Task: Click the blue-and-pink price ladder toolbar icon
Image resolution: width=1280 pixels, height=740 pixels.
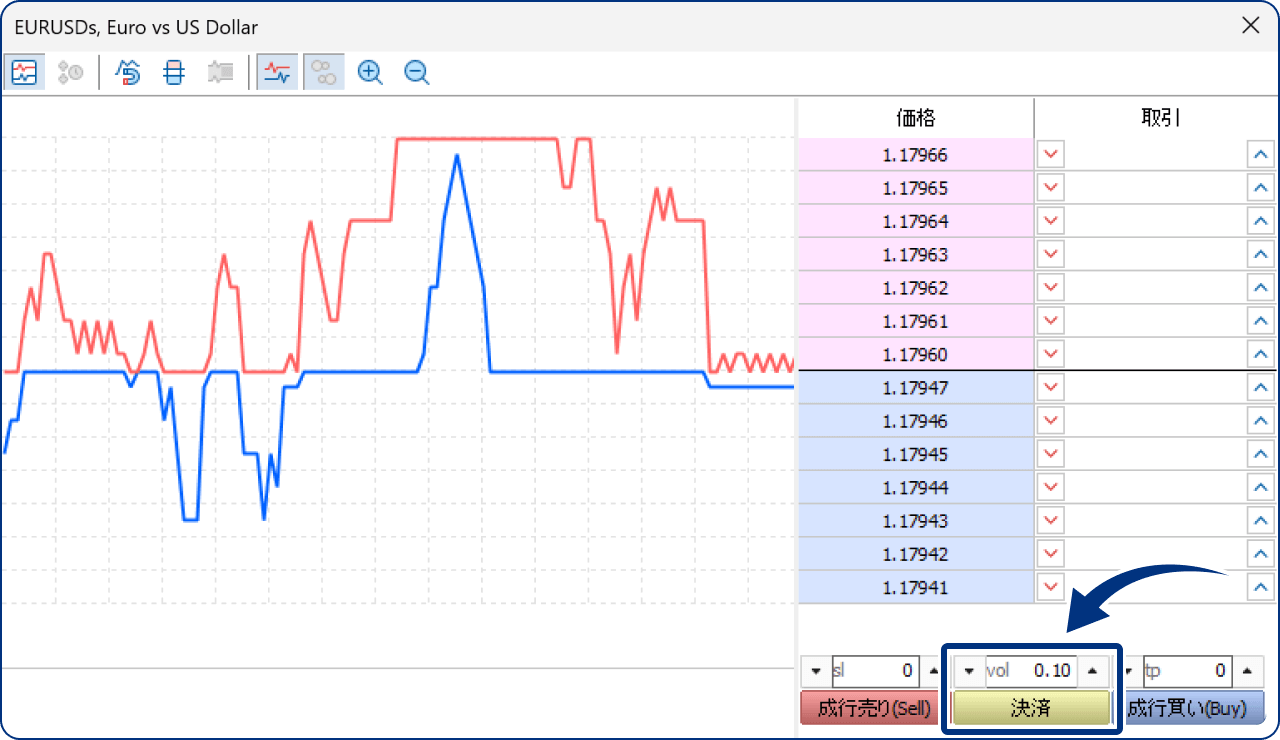Action: pos(174,72)
